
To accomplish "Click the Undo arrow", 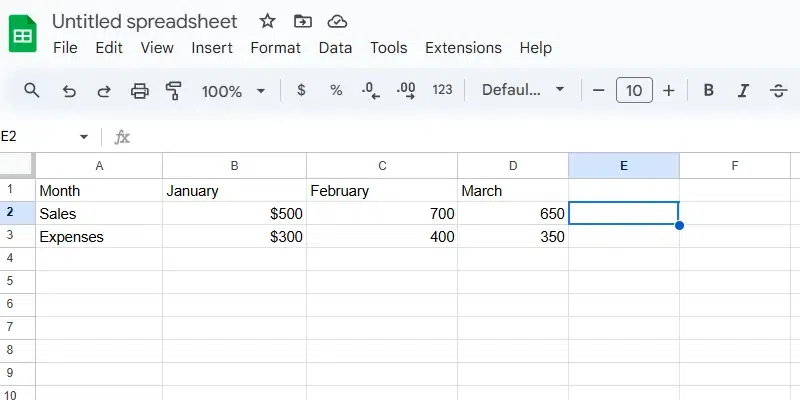I will tap(69, 91).
